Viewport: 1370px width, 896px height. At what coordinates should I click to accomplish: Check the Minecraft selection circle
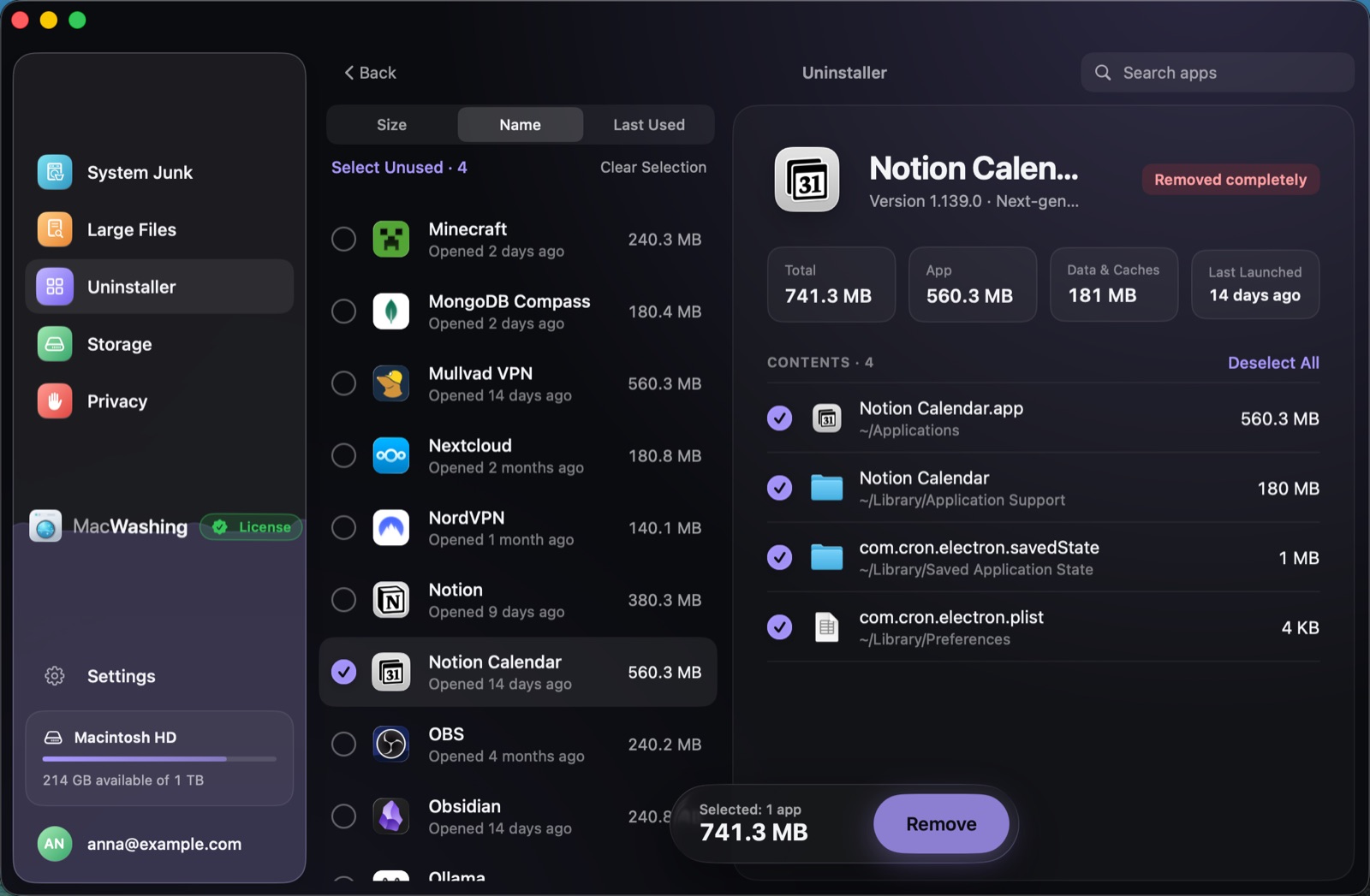[x=343, y=240]
